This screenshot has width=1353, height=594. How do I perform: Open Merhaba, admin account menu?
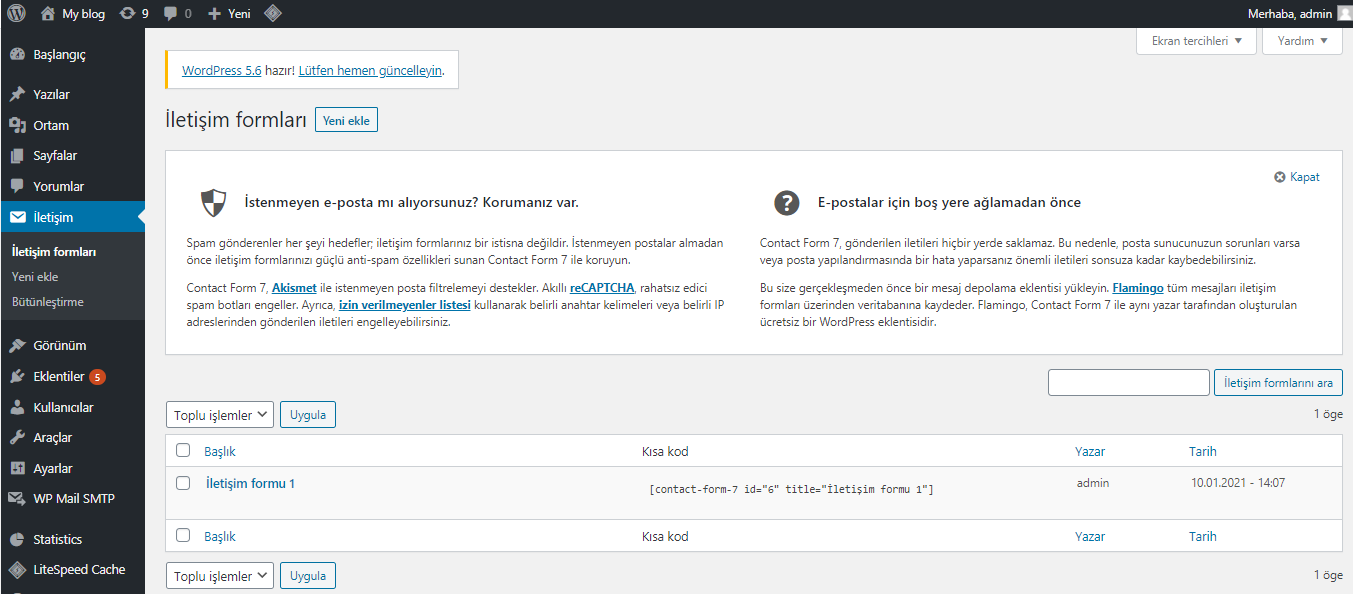pyautogui.click(x=1300, y=14)
